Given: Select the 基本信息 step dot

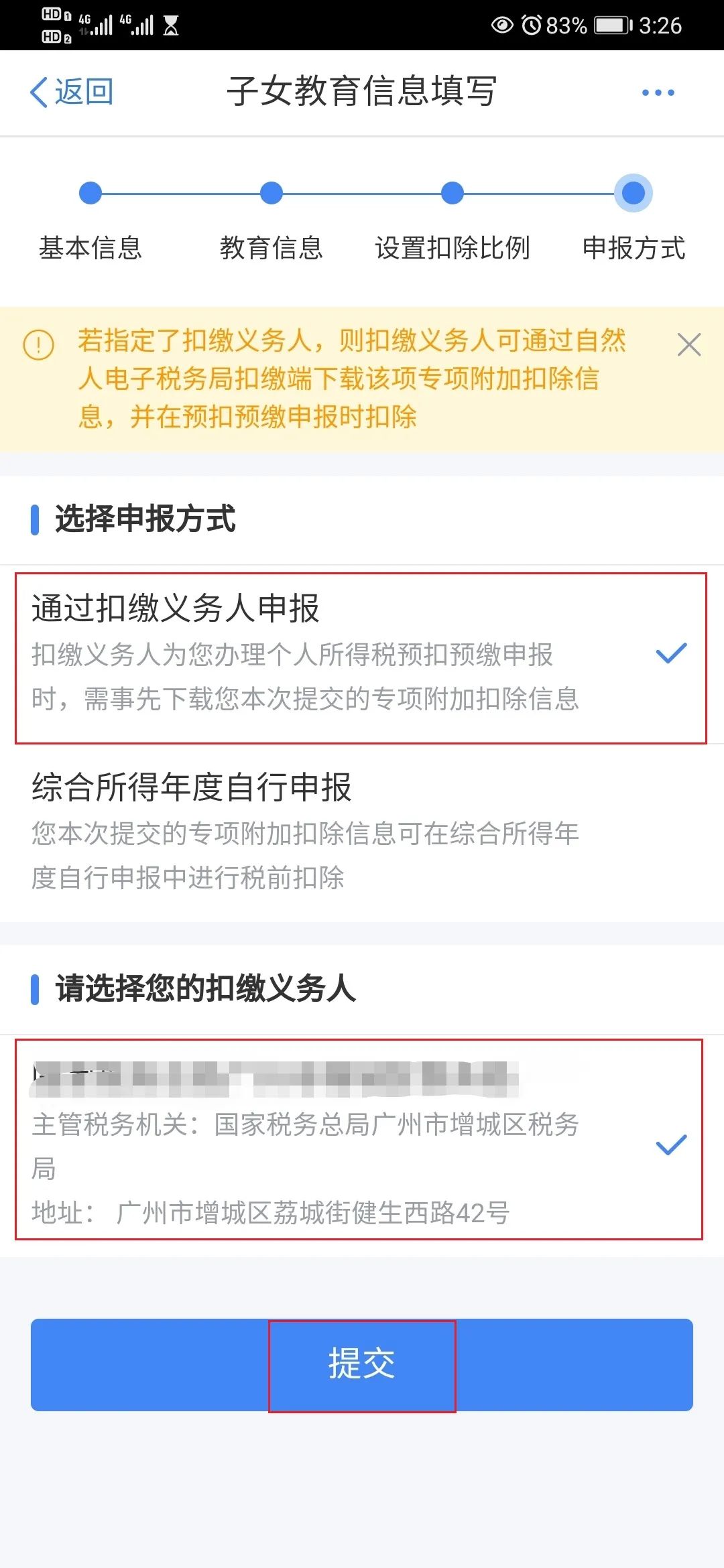Looking at the screenshot, I should [x=90, y=193].
